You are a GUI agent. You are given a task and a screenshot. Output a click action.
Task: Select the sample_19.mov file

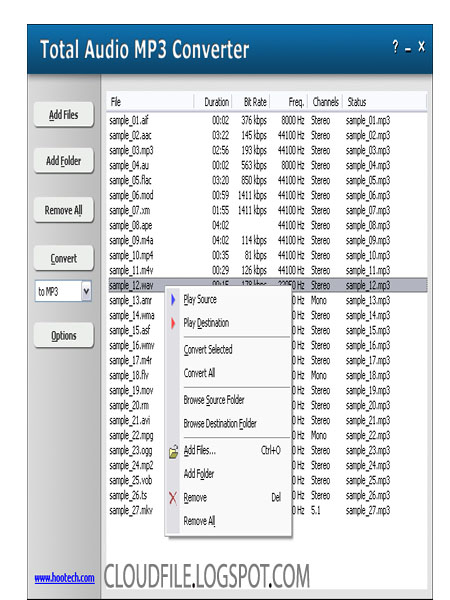click(x=131, y=390)
